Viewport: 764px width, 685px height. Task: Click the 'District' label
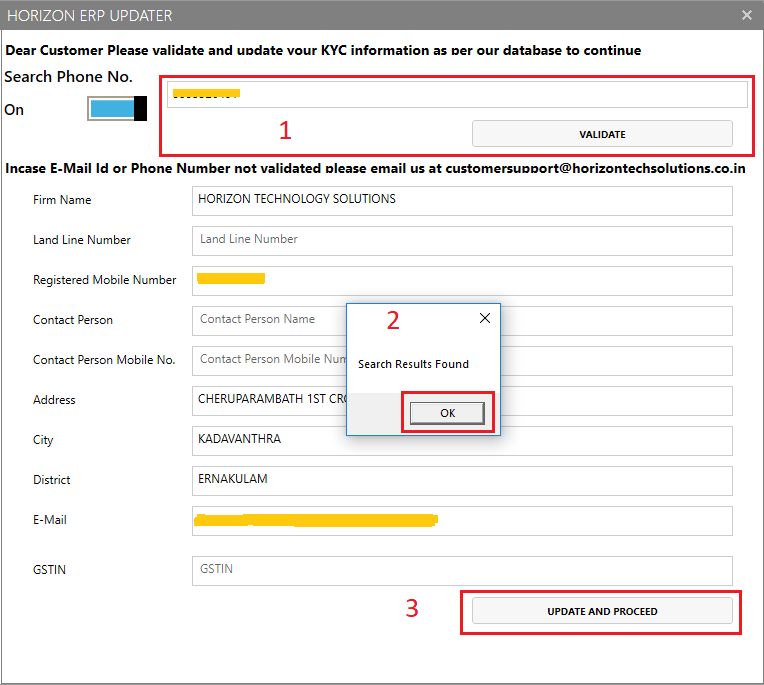52,479
